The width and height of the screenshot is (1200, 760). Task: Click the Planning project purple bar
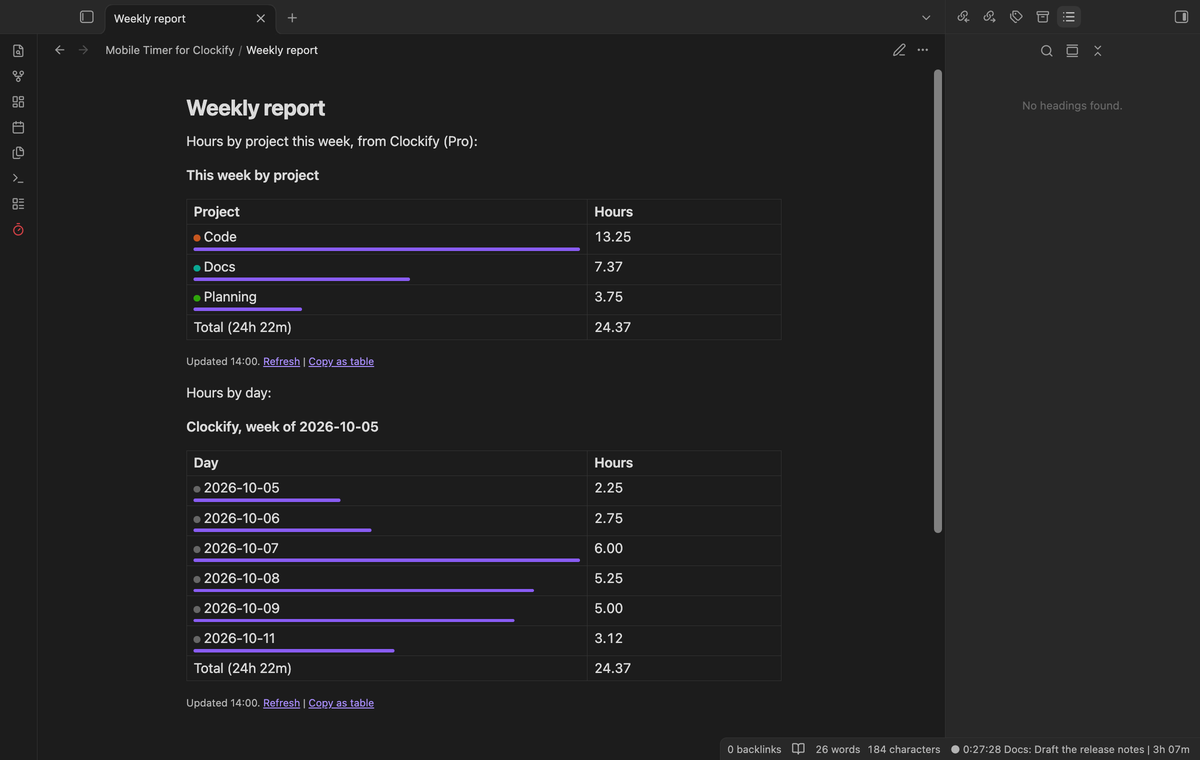pyautogui.click(x=247, y=309)
